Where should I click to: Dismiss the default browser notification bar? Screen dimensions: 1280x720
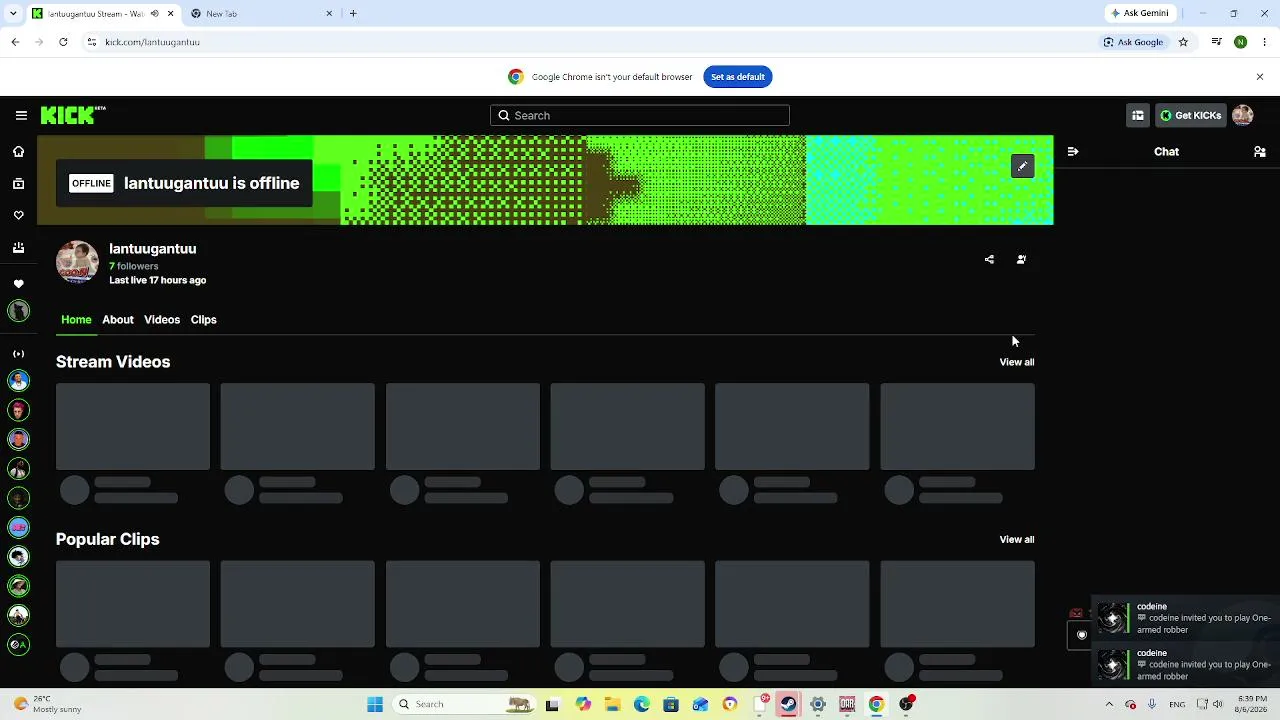pos(1260,77)
